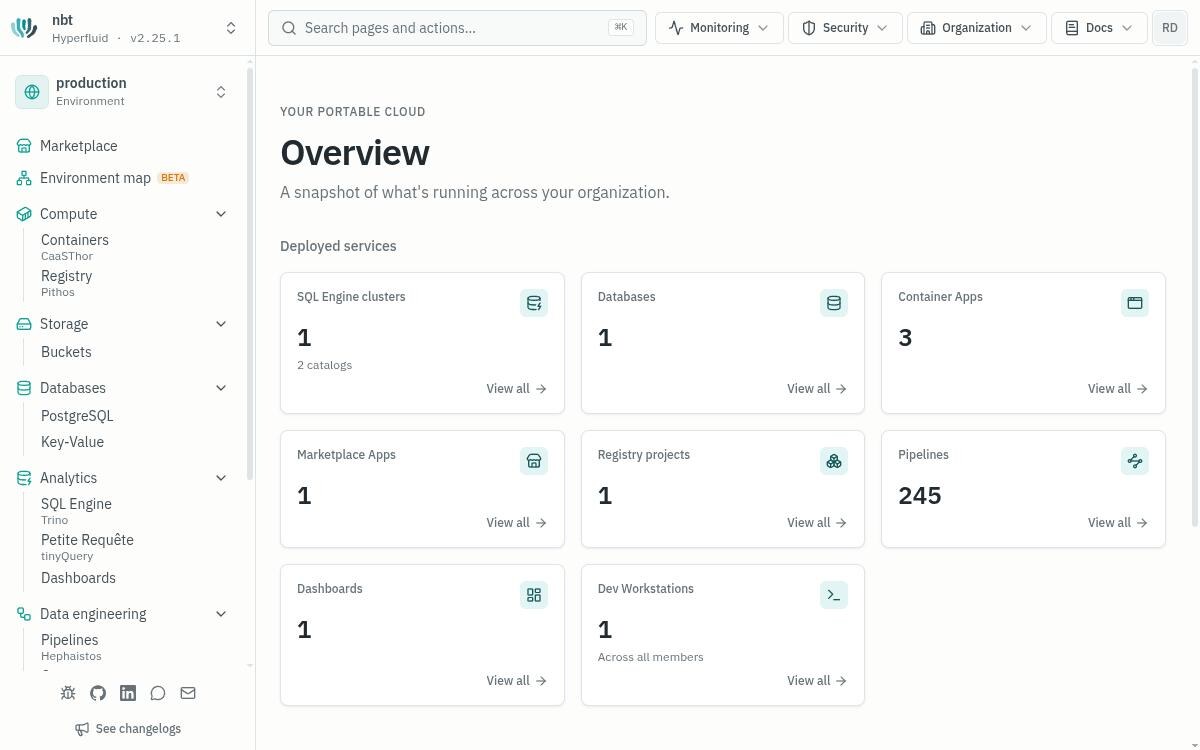Click the Data engineering icon in sidebar

pyautogui.click(x=24, y=614)
